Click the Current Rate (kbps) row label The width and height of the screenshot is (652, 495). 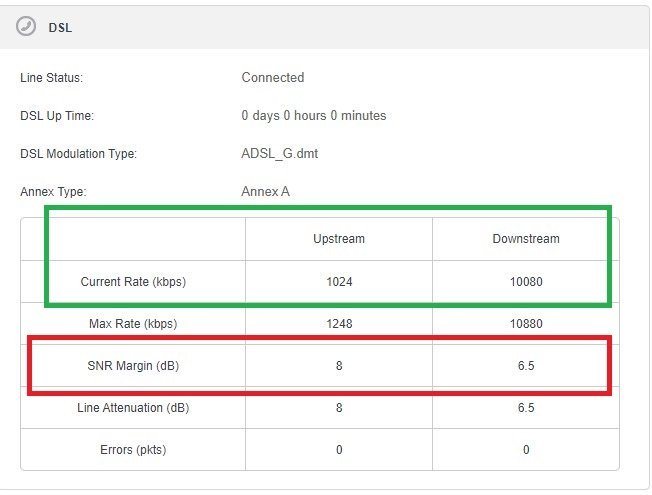tap(133, 282)
